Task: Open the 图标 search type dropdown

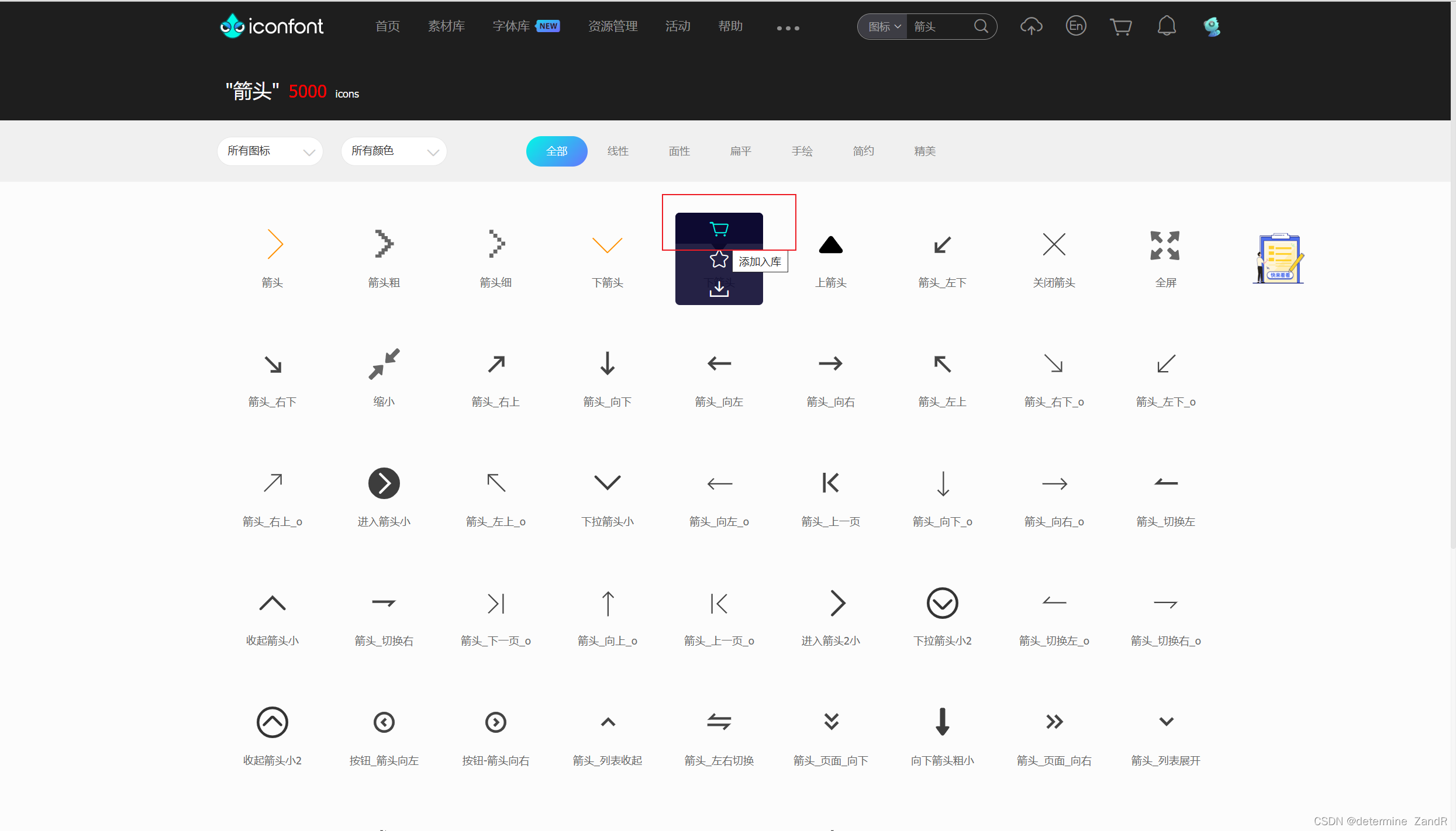Action: [x=883, y=27]
